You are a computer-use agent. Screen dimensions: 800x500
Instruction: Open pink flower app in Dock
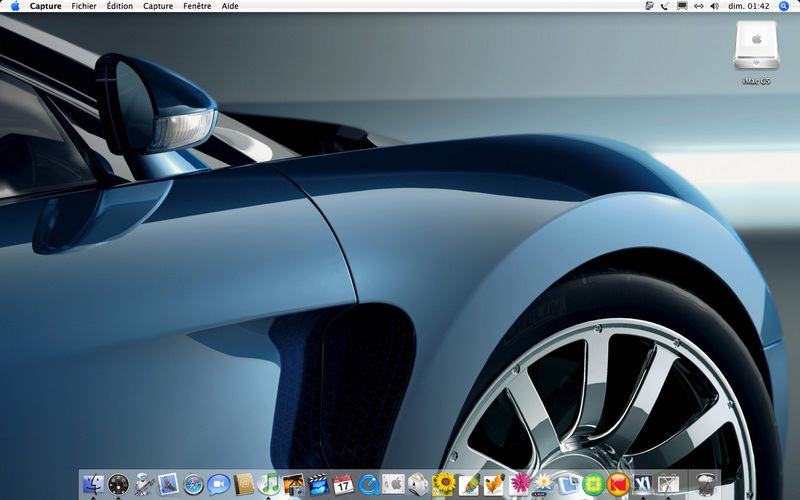pos(519,484)
